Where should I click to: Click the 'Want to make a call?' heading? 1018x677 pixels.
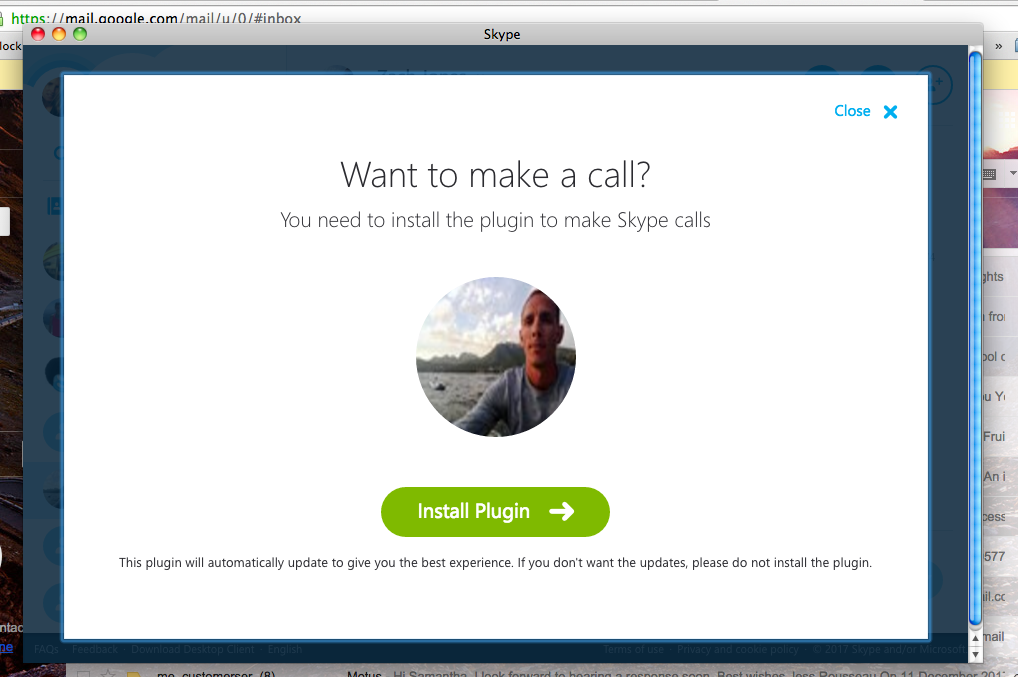tap(495, 175)
